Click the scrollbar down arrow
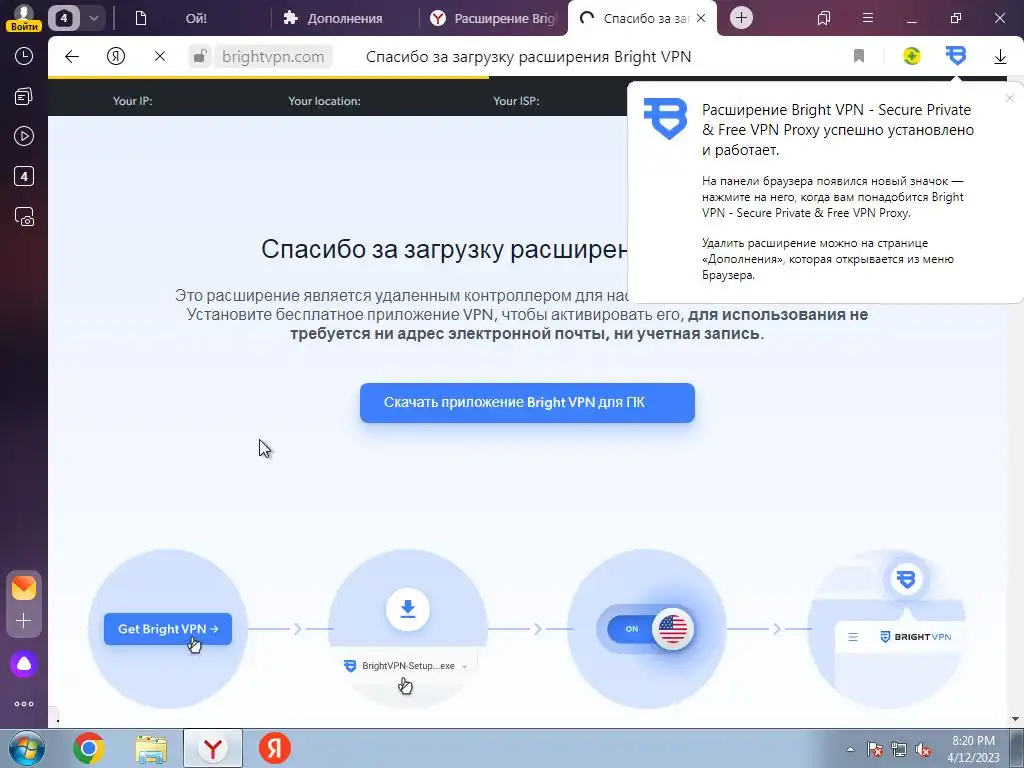Screen dimensions: 1024x768 [1015, 719]
